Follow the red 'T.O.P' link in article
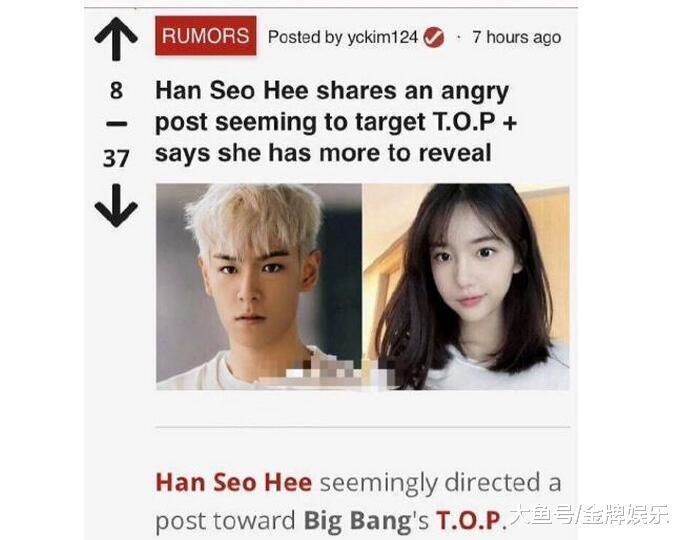Image resolution: width=681 pixels, height=540 pixels. [x=469, y=520]
